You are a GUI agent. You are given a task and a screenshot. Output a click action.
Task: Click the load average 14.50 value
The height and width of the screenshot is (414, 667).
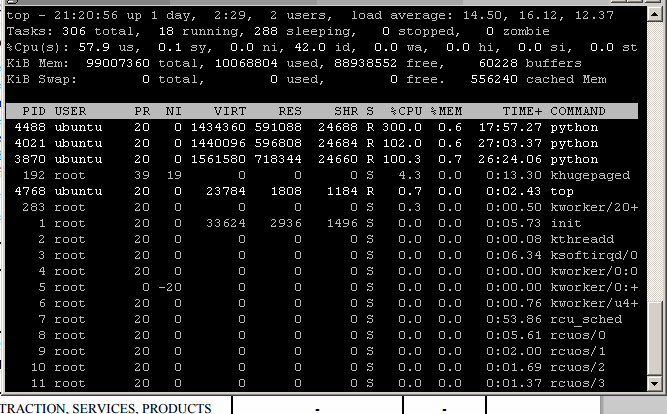click(x=482, y=16)
